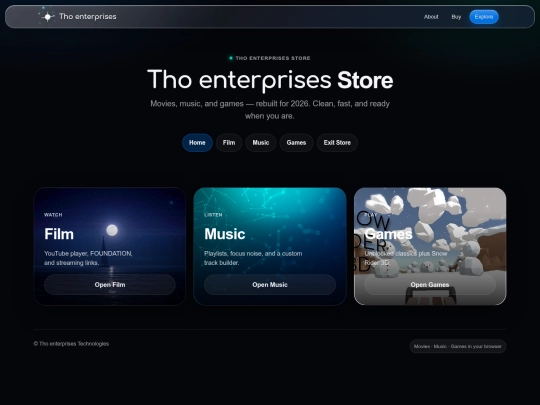Click the 'Movies, music, and games' subtitle text

270,110
